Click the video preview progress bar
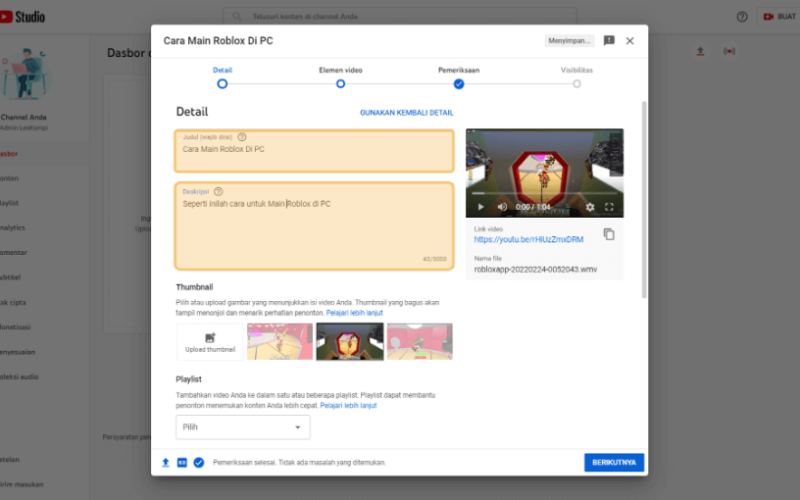The image size is (800, 500). (544, 193)
